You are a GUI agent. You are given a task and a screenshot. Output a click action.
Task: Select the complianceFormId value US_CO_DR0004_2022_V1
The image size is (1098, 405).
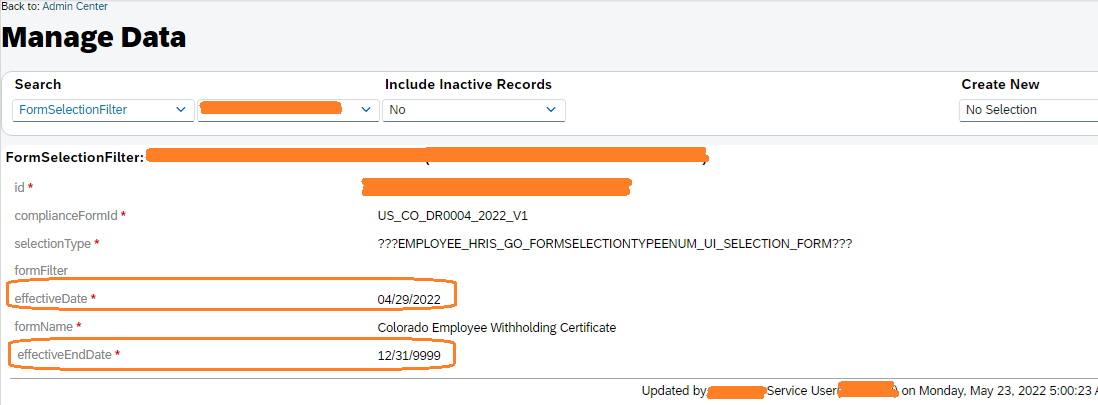point(448,216)
